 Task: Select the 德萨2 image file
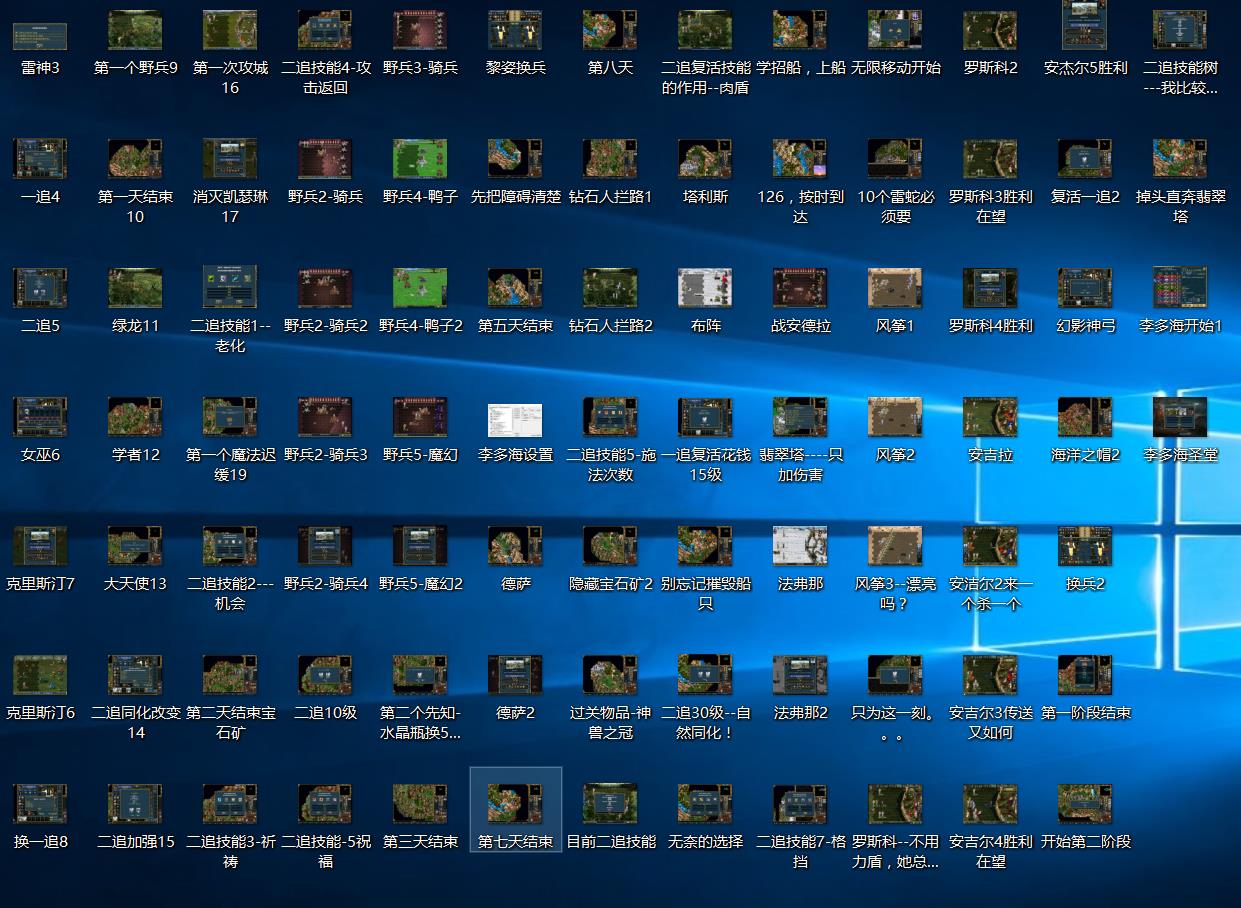(x=515, y=676)
